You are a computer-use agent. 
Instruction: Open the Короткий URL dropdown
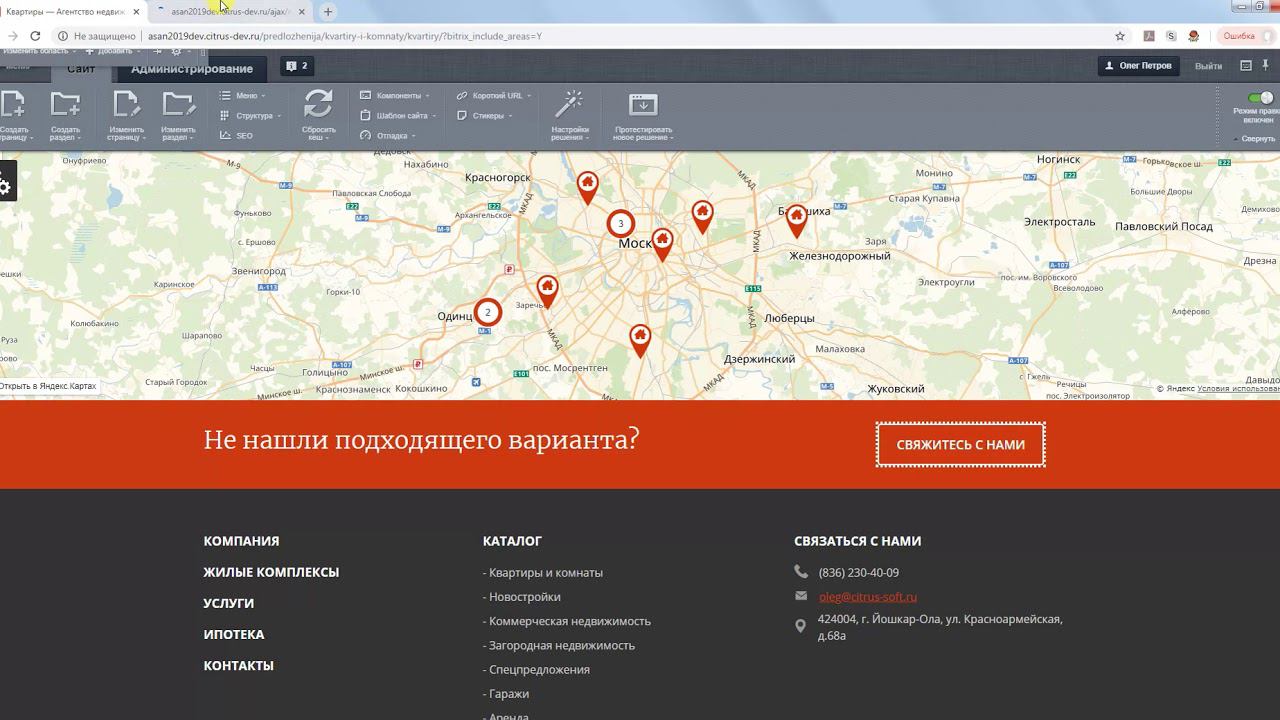tap(494, 95)
